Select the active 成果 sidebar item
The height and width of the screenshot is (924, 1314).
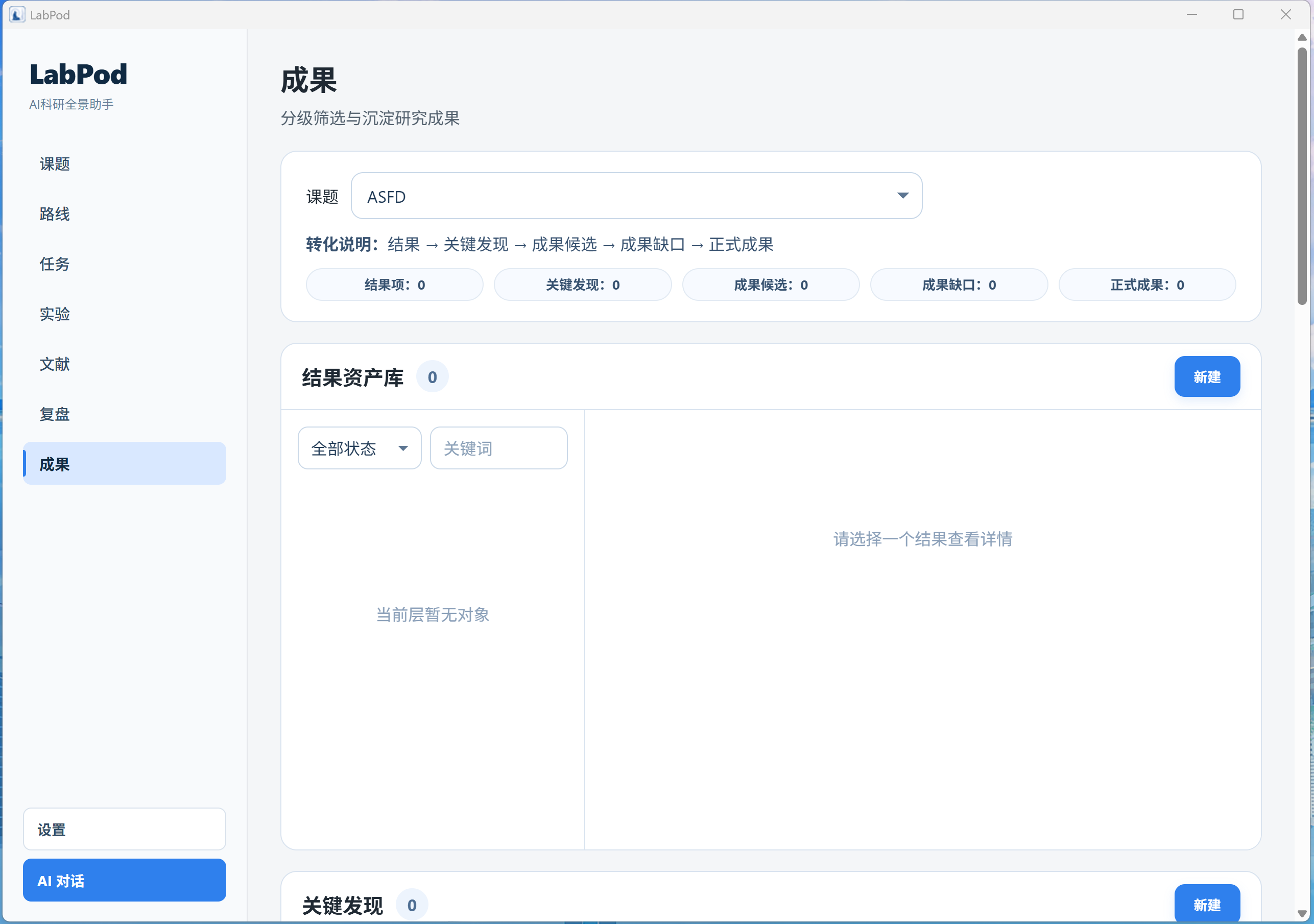pyautogui.click(x=124, y=464)
